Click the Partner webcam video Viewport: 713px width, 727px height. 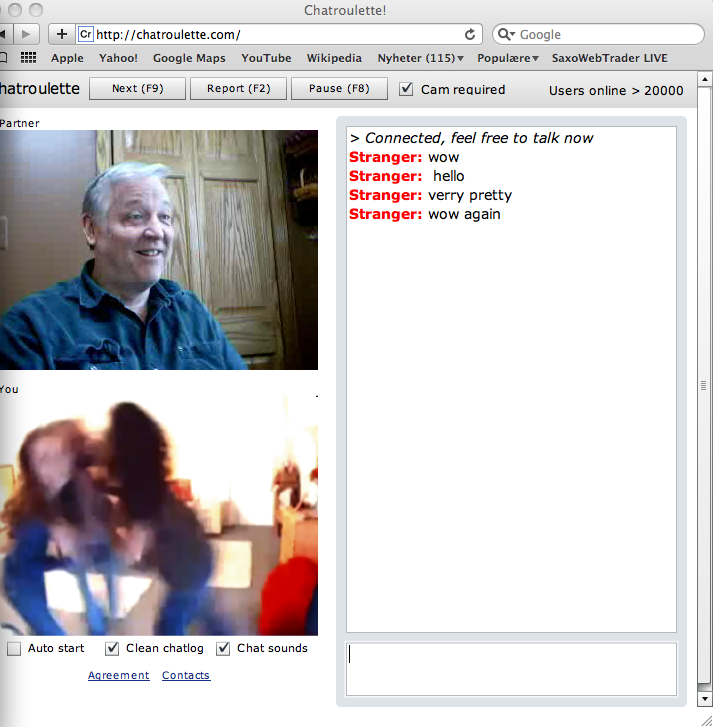pyautogui.click(x=159, y=250)
